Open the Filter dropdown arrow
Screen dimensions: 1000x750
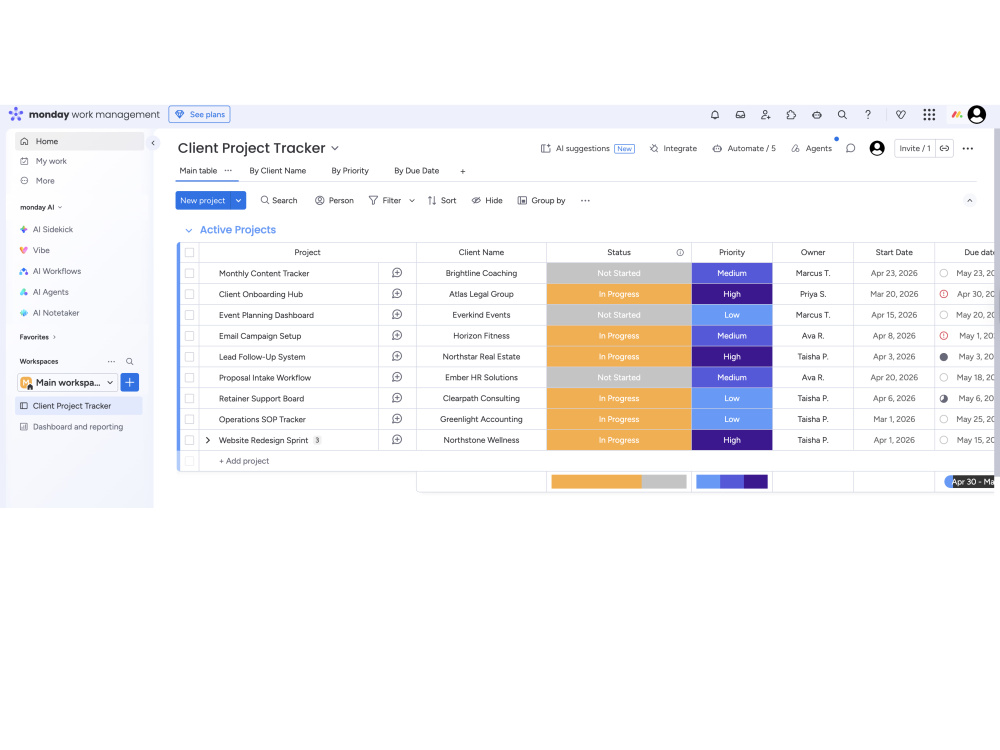(x=412, y=201)
